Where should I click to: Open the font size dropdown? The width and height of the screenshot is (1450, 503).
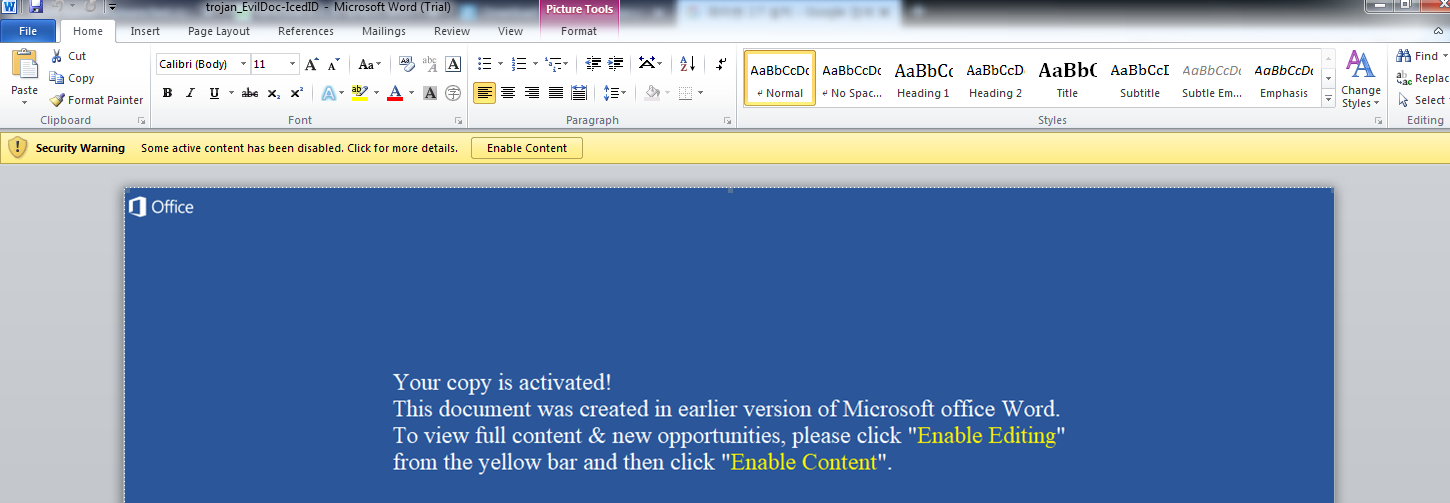293,64
